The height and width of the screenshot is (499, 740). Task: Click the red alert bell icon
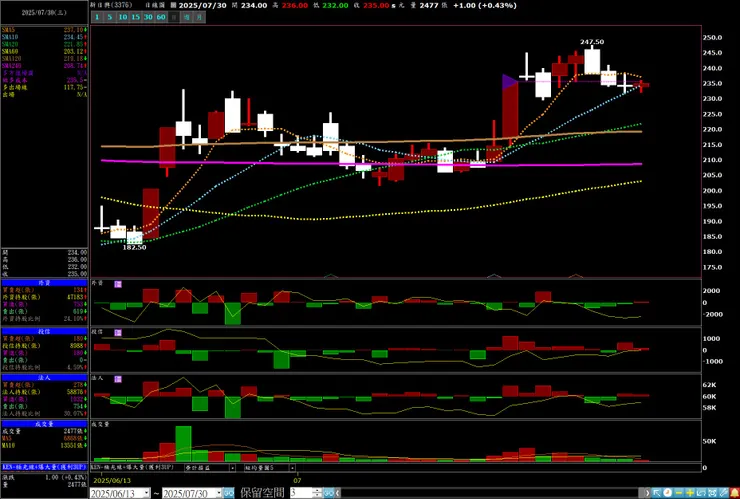(734, 493)
